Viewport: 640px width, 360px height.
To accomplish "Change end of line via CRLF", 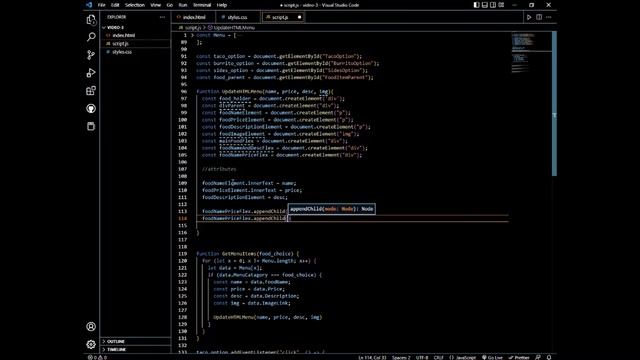I will (438, 357).
